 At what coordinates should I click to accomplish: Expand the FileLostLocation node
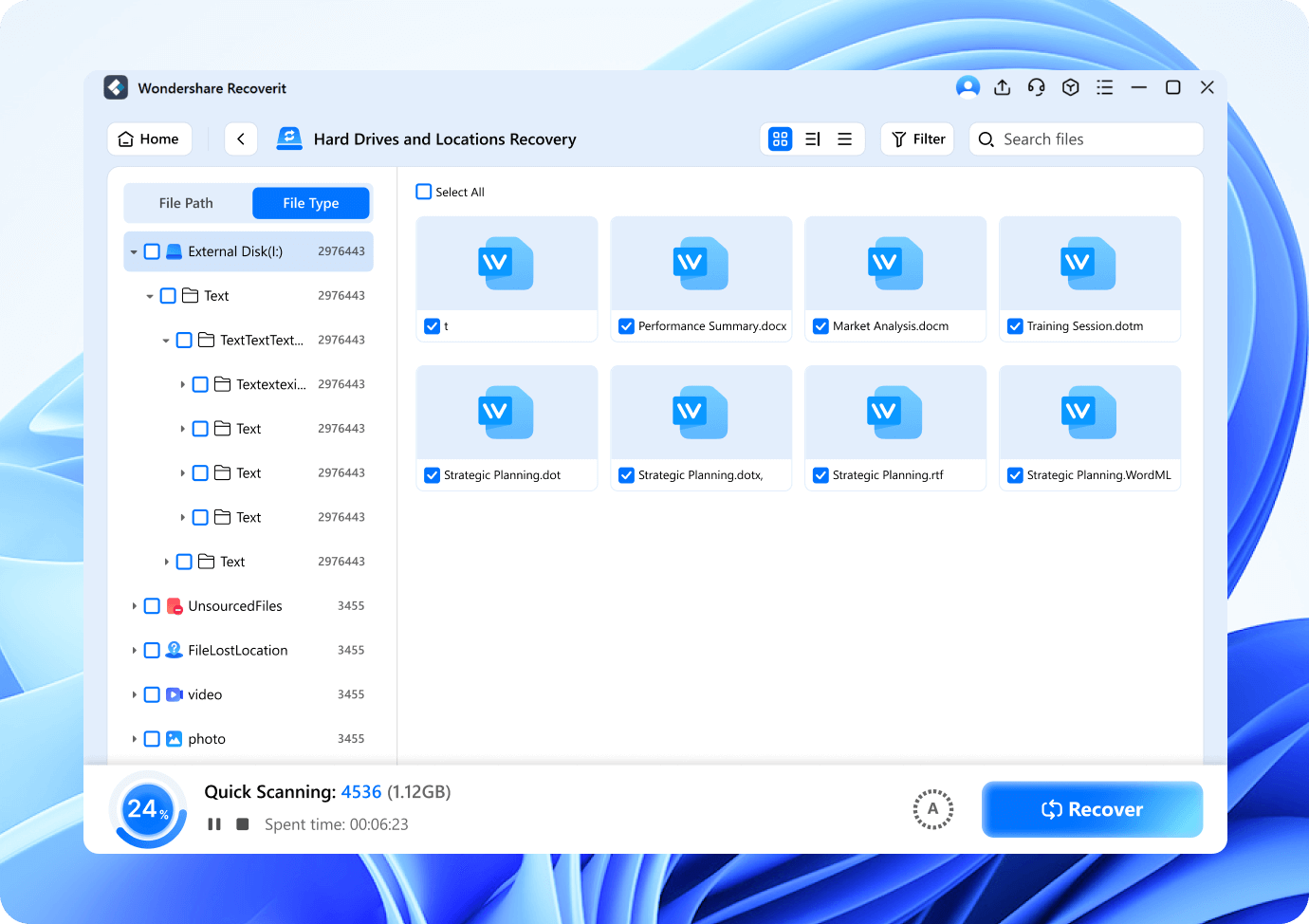pos(134,650)
